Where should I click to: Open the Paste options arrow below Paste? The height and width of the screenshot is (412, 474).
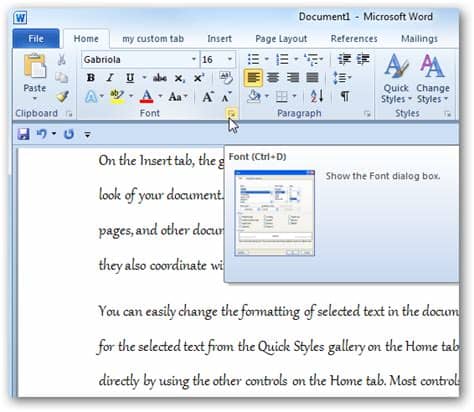point(35,99)
